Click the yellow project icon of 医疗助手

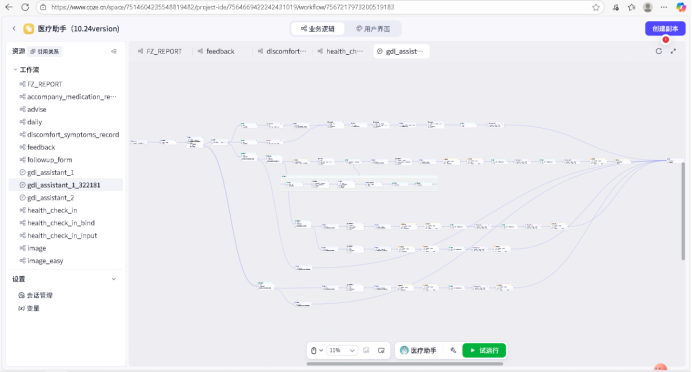28,29
